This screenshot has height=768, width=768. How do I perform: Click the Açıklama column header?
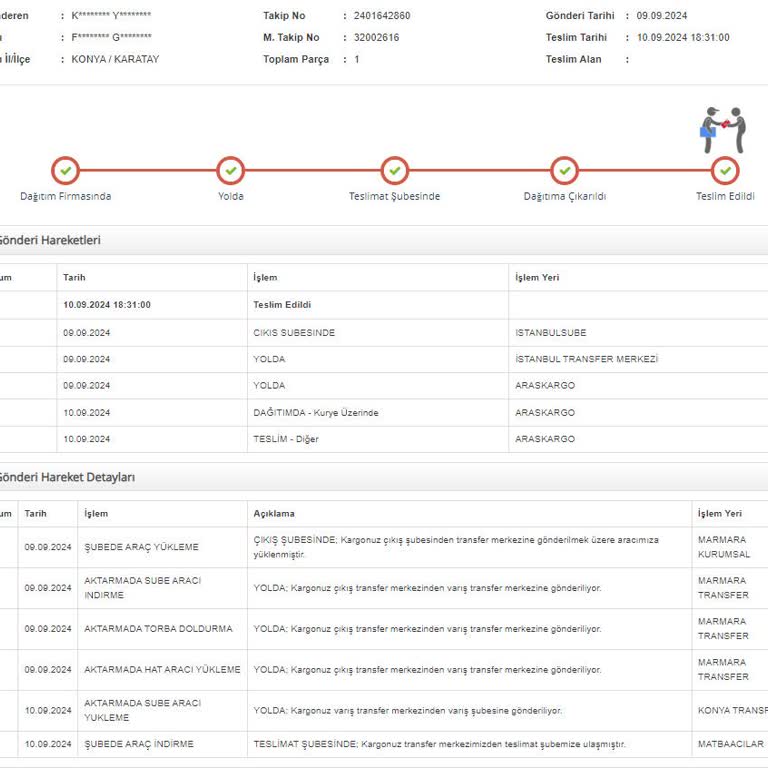pos(273,513)
